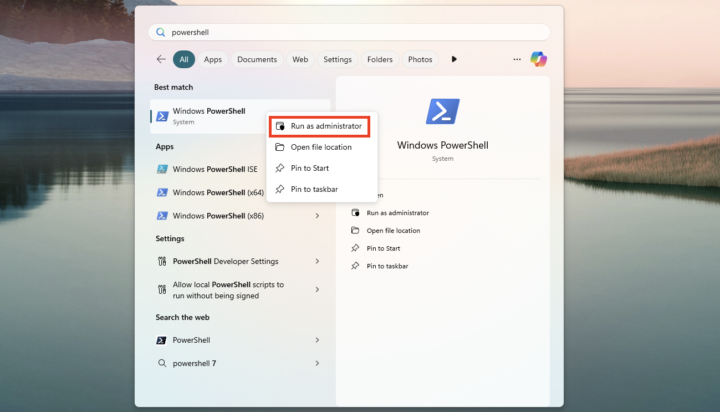Image resolution: width=720 pixels, height=412 pixels.
Task: Switch to the Folders filter tab
Action: [380, 59]
